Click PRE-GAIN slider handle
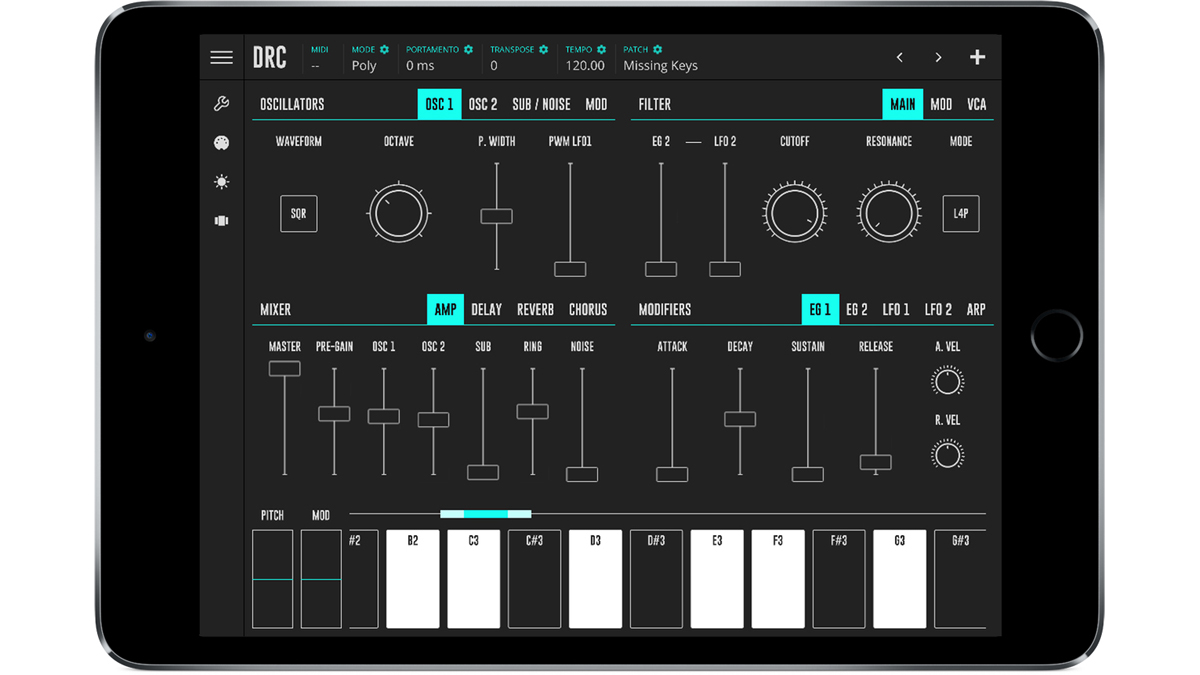 click(x=334, y=414)
